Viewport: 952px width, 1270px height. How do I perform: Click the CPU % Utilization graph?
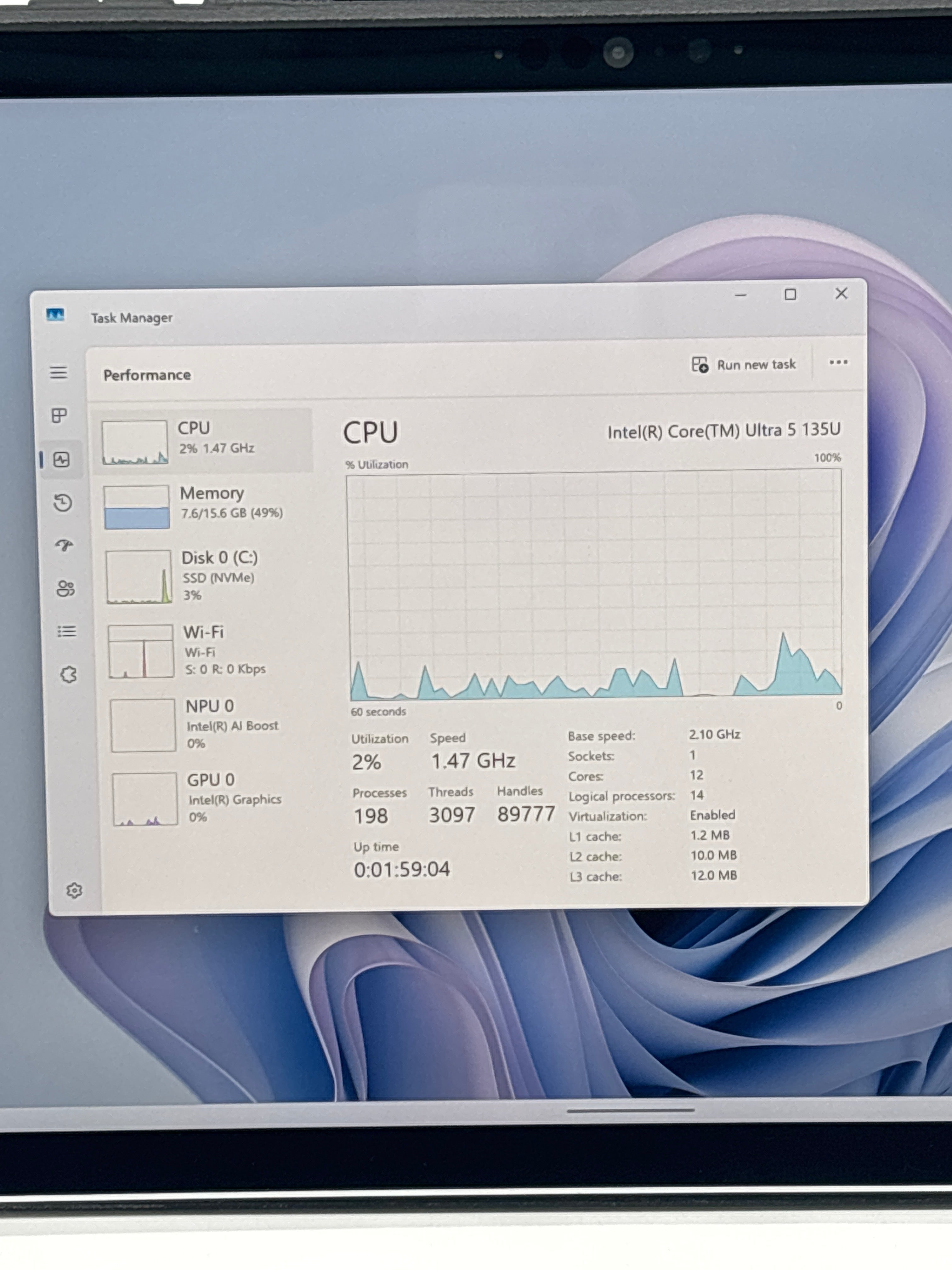pyautogui.click(x=594, y=584)
